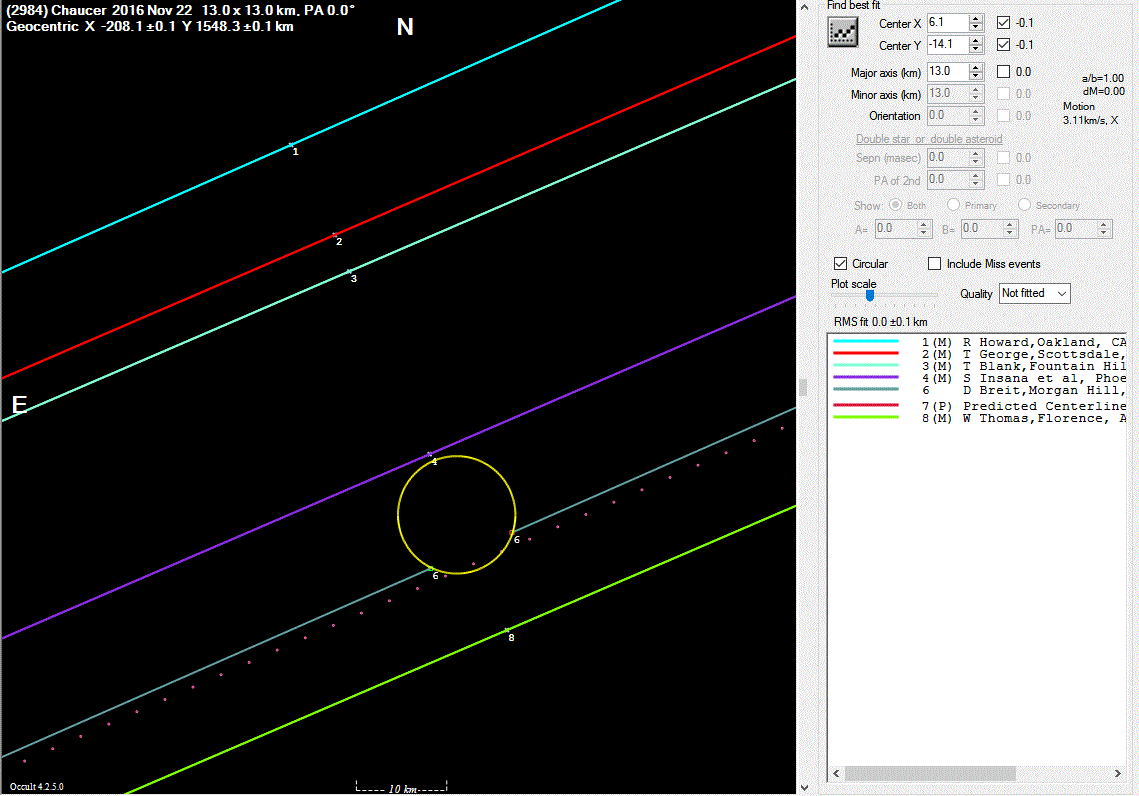This screenshot has width=1139, height=796.
Task: Select observer row 2 T George, Scottsdale
Action: (x=978, y=354)
